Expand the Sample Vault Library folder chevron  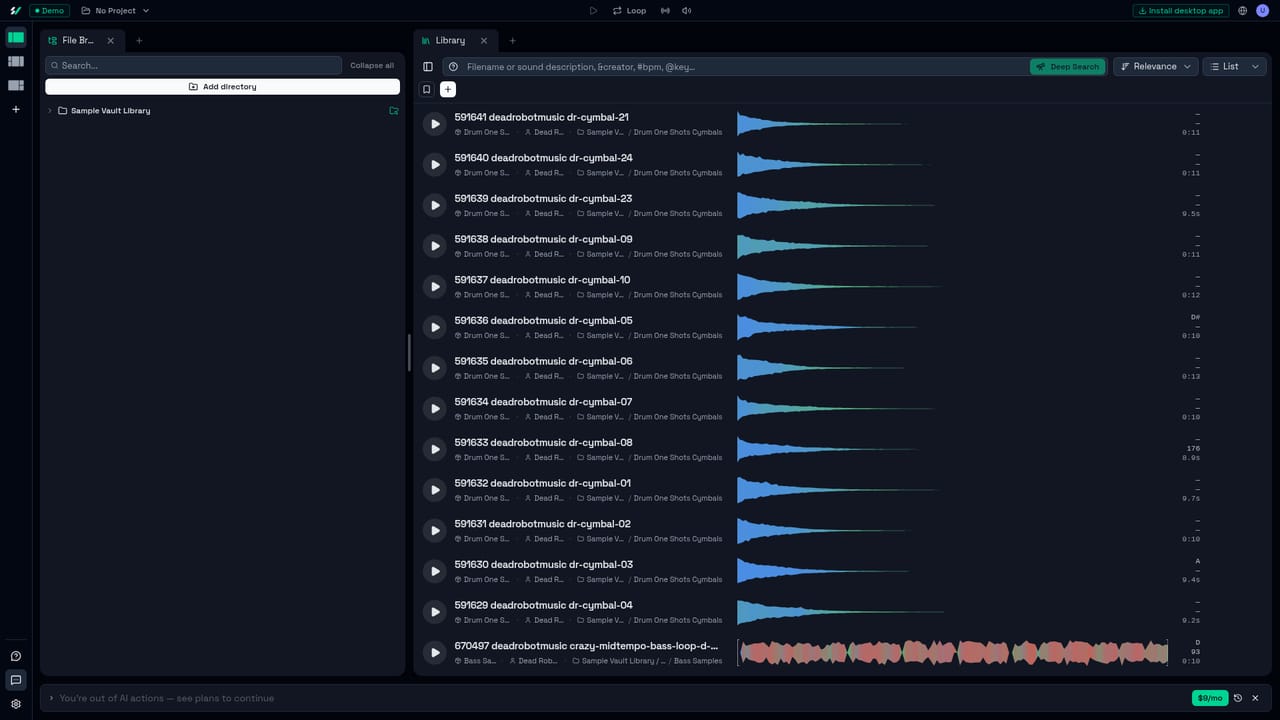[49, 111]
